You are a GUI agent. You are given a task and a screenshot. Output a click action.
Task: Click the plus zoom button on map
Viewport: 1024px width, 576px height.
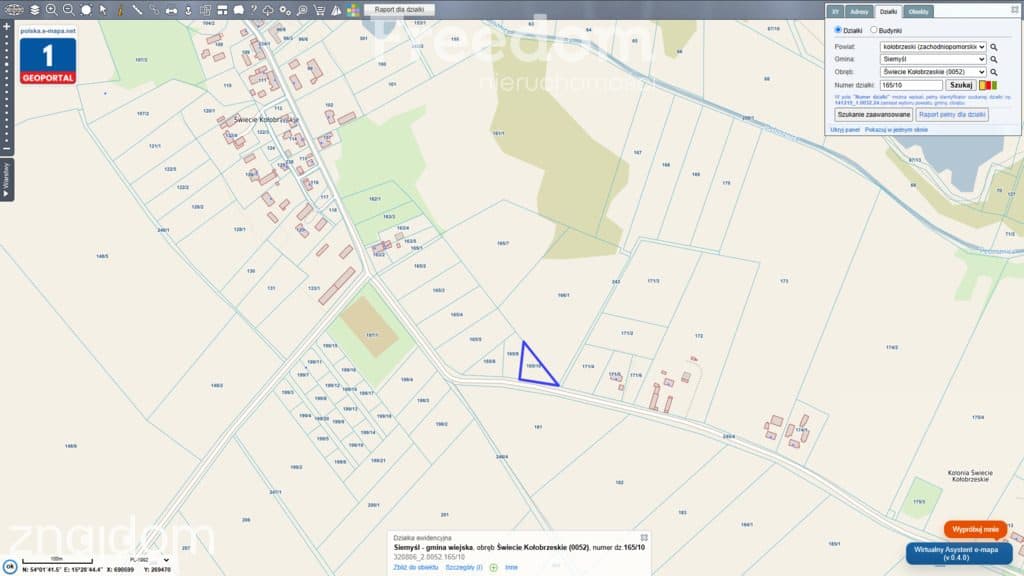pyautogui.click(x=7, y=26)
